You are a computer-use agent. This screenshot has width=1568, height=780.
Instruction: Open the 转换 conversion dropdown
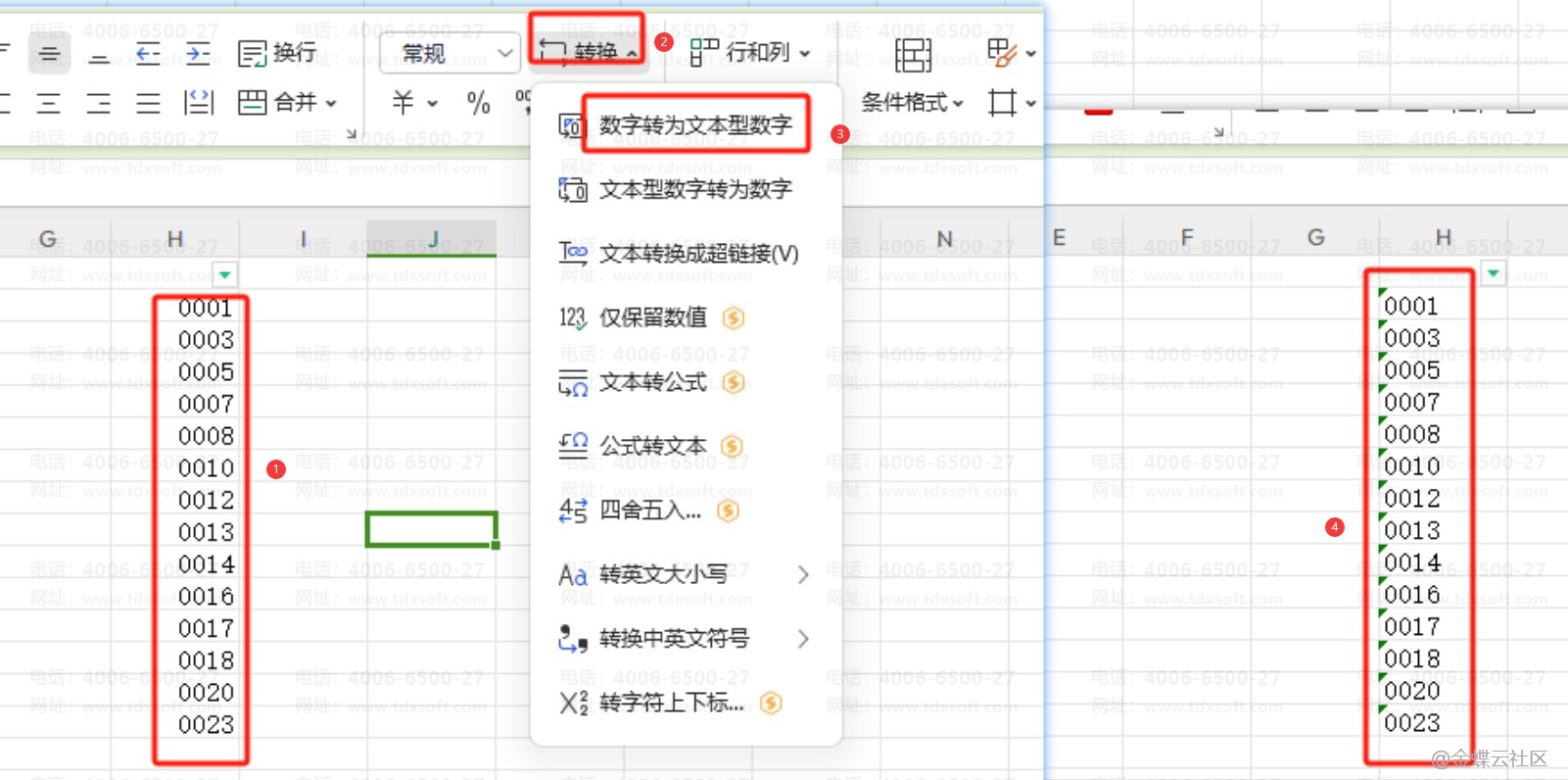[x=588, y=53]
